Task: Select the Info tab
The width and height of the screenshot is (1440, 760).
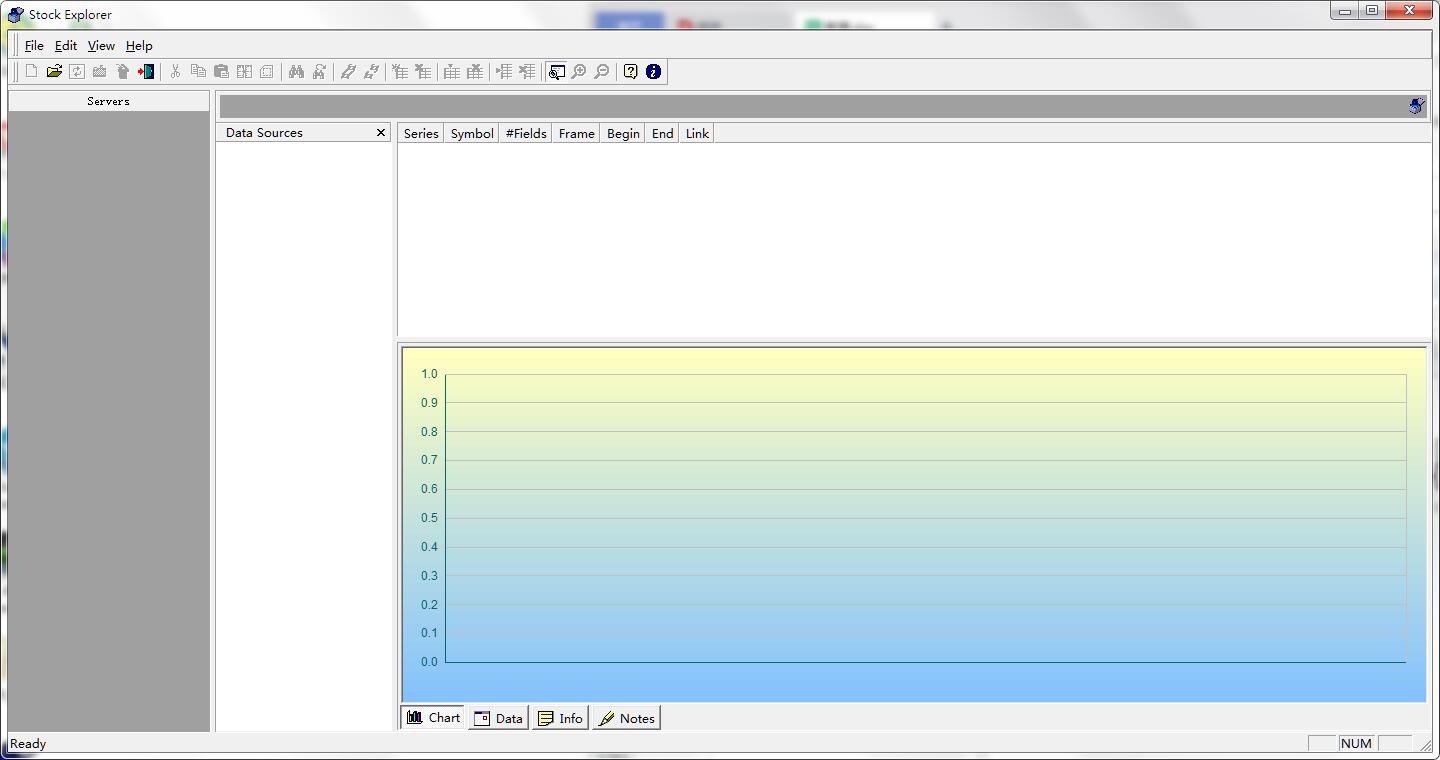Action: point(560,718)
